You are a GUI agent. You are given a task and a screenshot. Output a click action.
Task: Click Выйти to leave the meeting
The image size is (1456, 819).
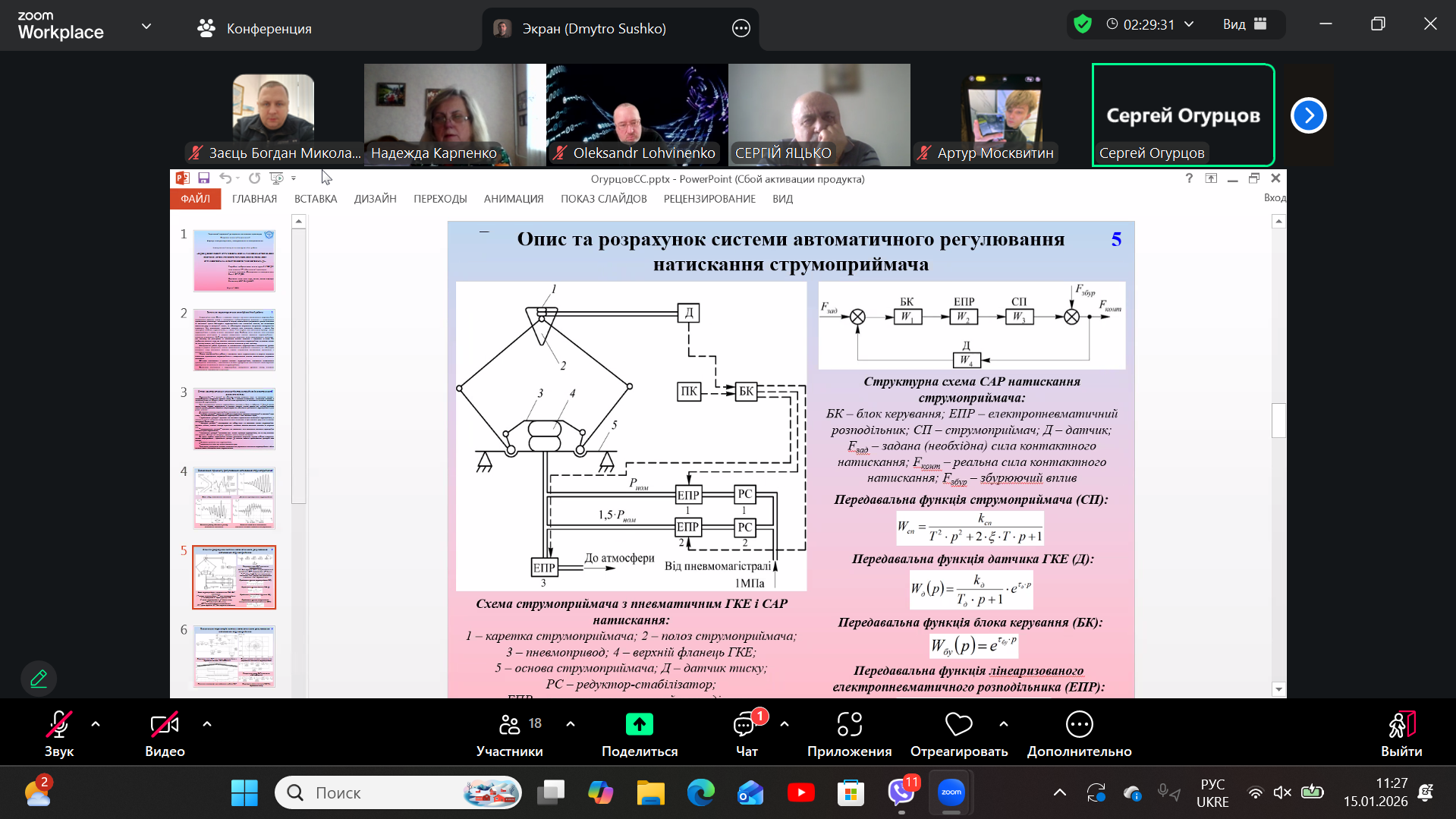1401,726
